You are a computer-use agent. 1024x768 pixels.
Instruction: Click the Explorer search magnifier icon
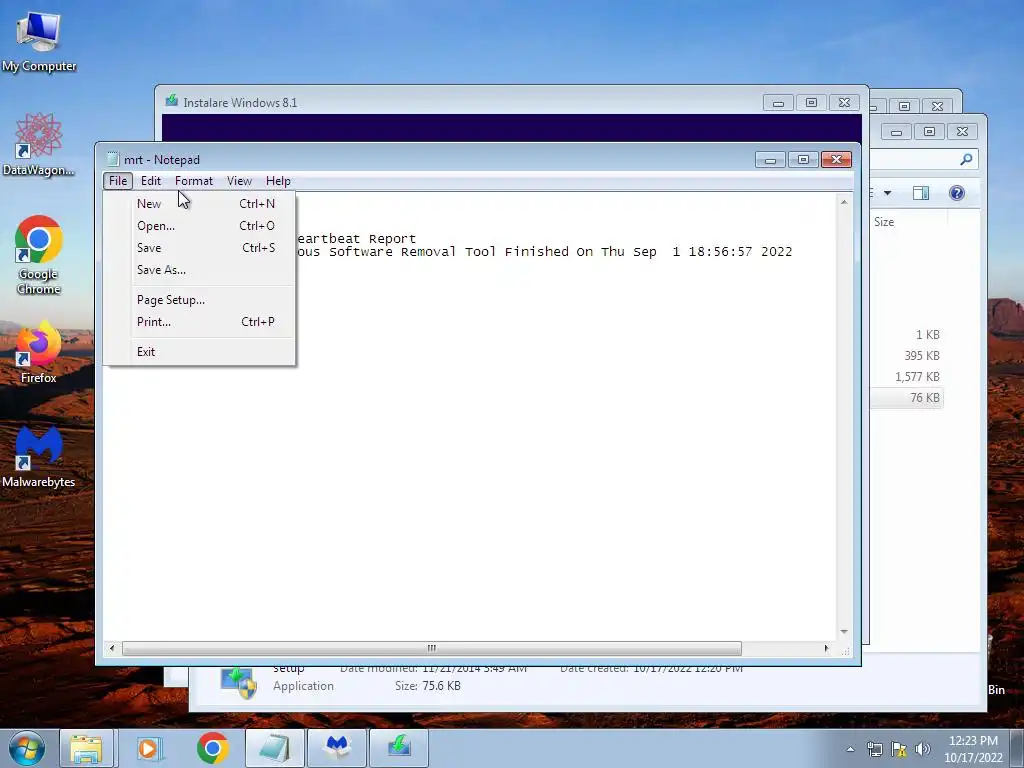click(x=966, y=159)
